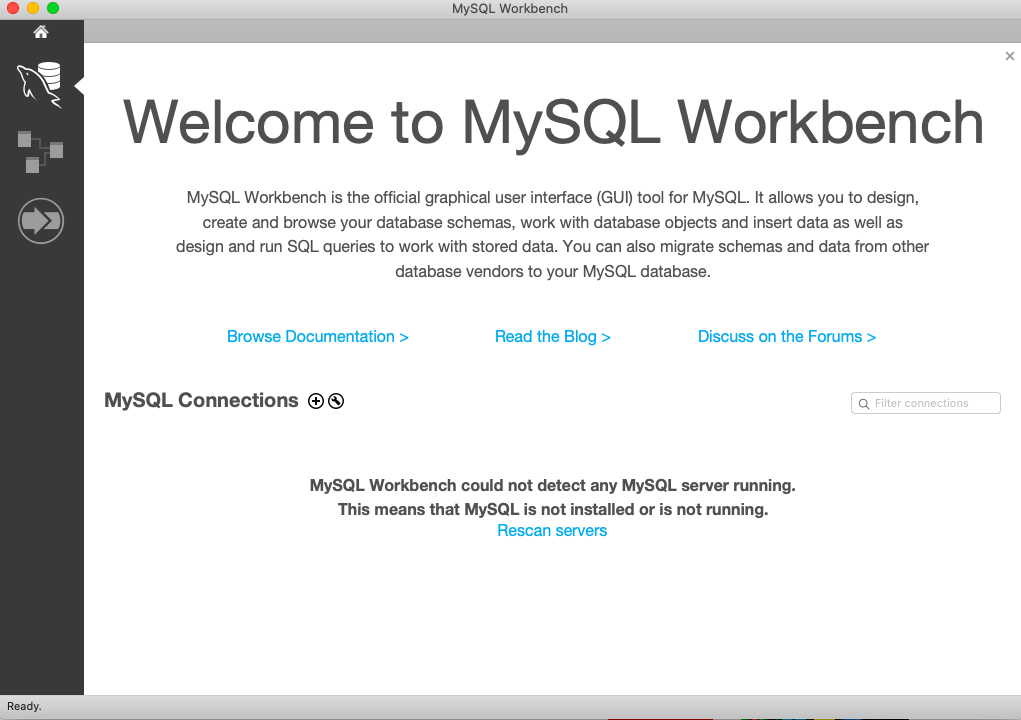
Task: Select the SQL editor dolphin icon in sidebar
Action: (x=41, y=85)
